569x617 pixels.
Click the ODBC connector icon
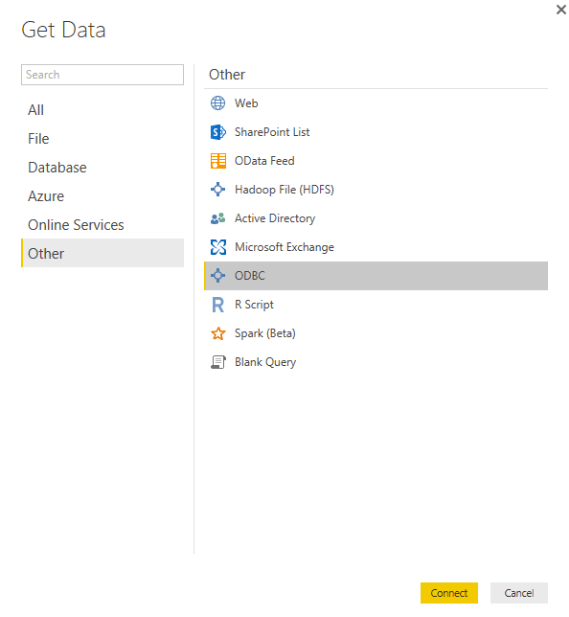(218, 275)
